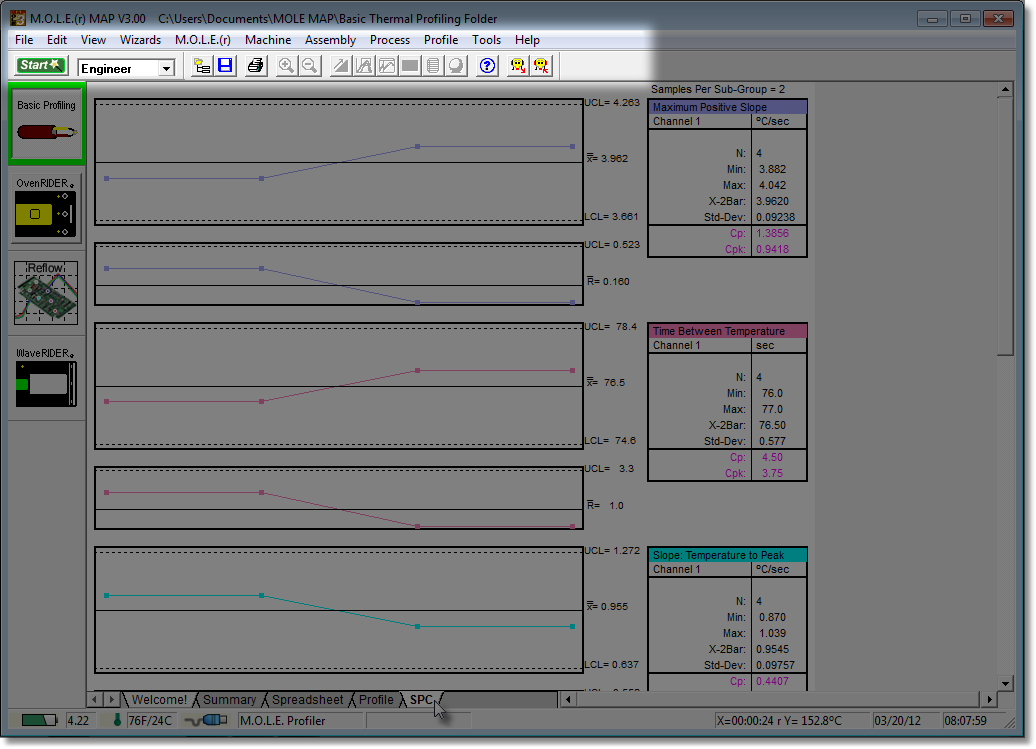1036x749 pixels.
Task: Select the WaveRIDER environment icon
Action: click(46, 377)
